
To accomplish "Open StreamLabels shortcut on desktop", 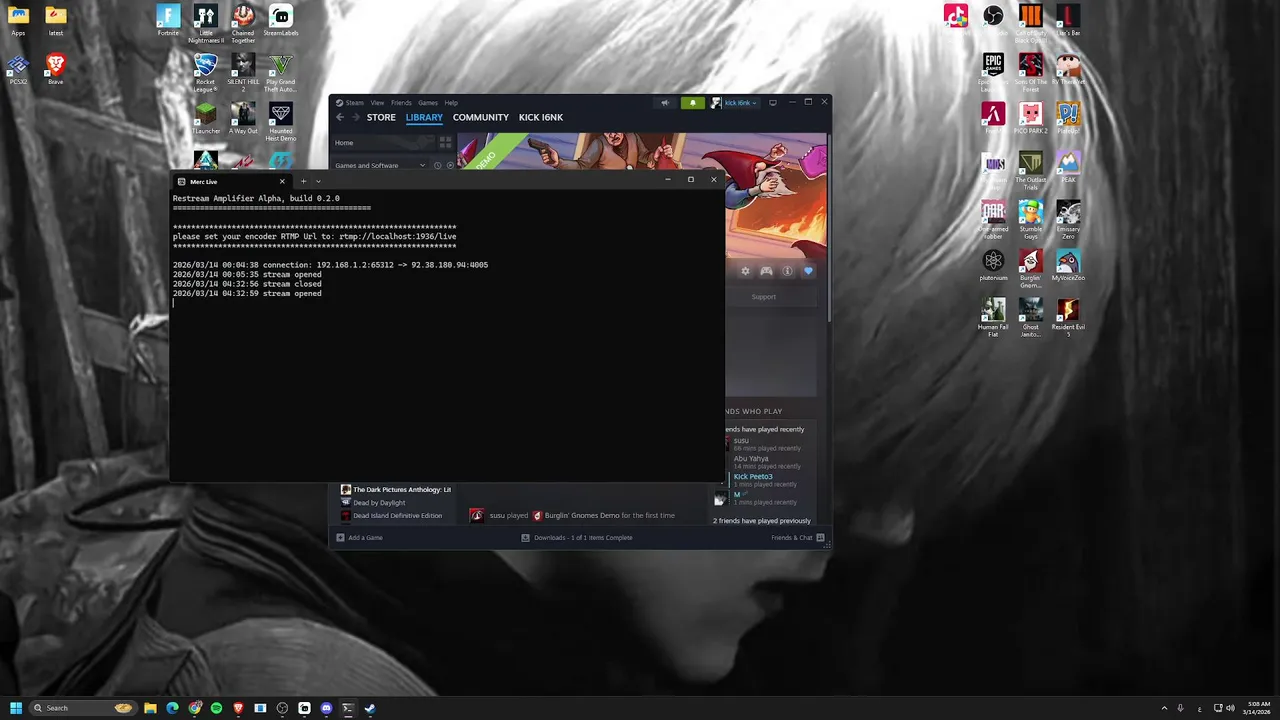I will 281,20.
